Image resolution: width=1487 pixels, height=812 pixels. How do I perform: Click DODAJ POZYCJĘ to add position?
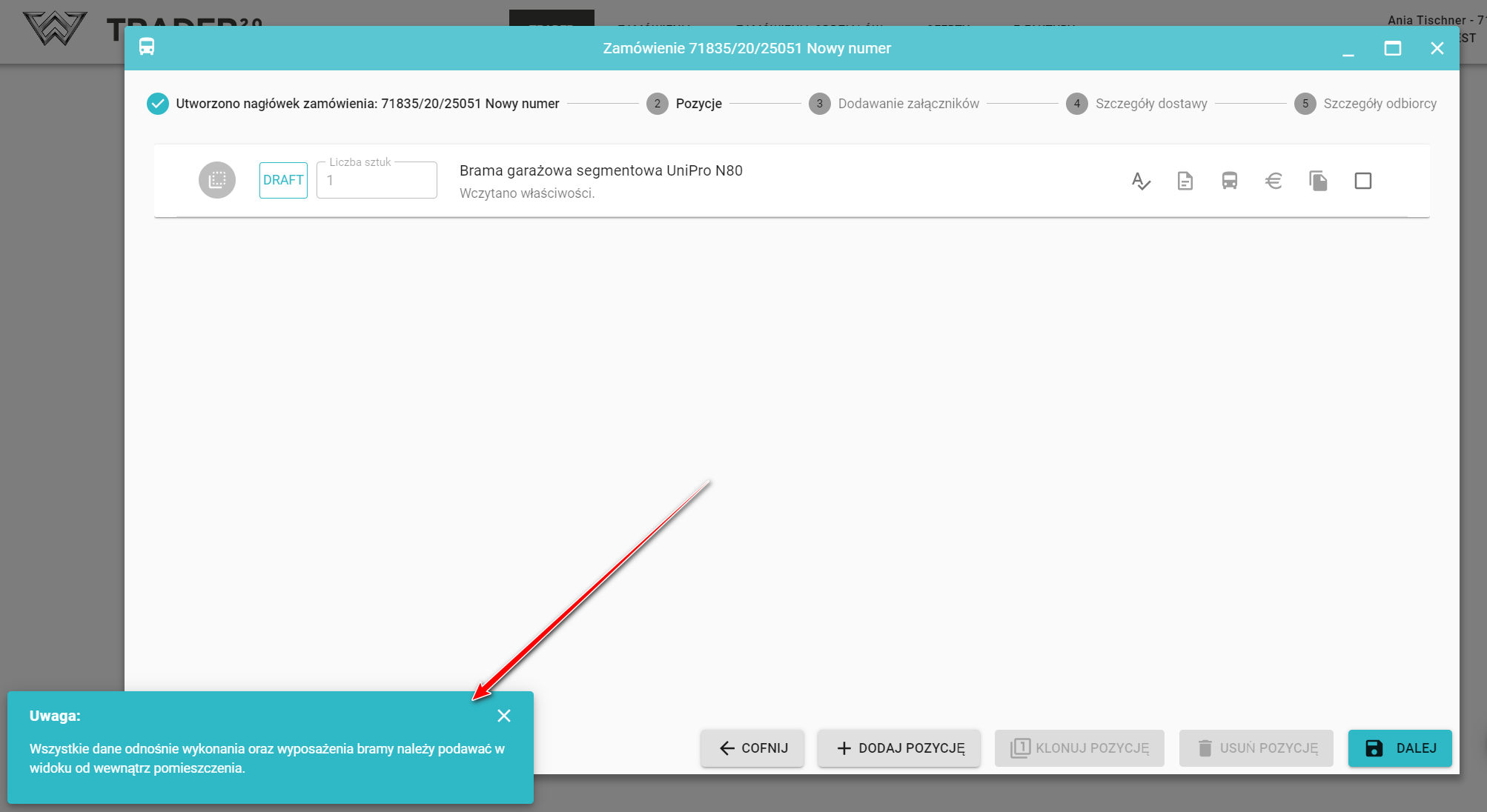899,748
